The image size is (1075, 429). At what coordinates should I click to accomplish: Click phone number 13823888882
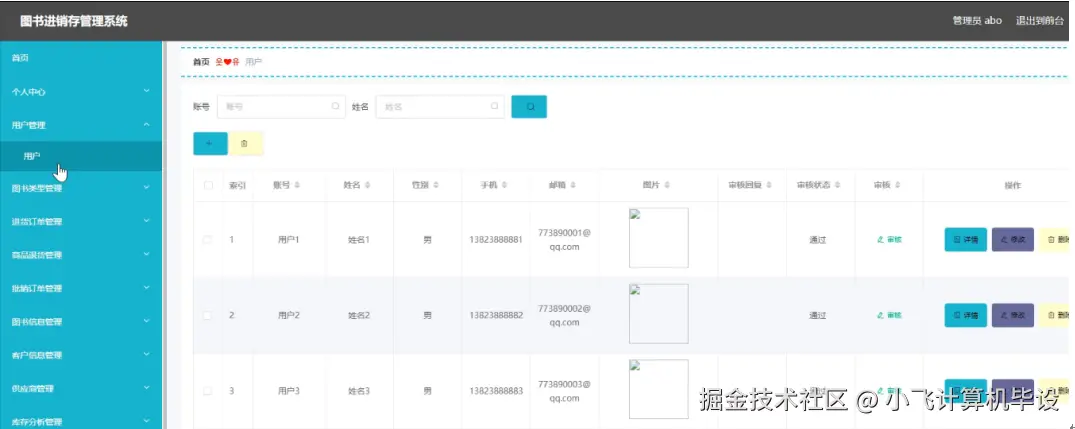[496, 315]
